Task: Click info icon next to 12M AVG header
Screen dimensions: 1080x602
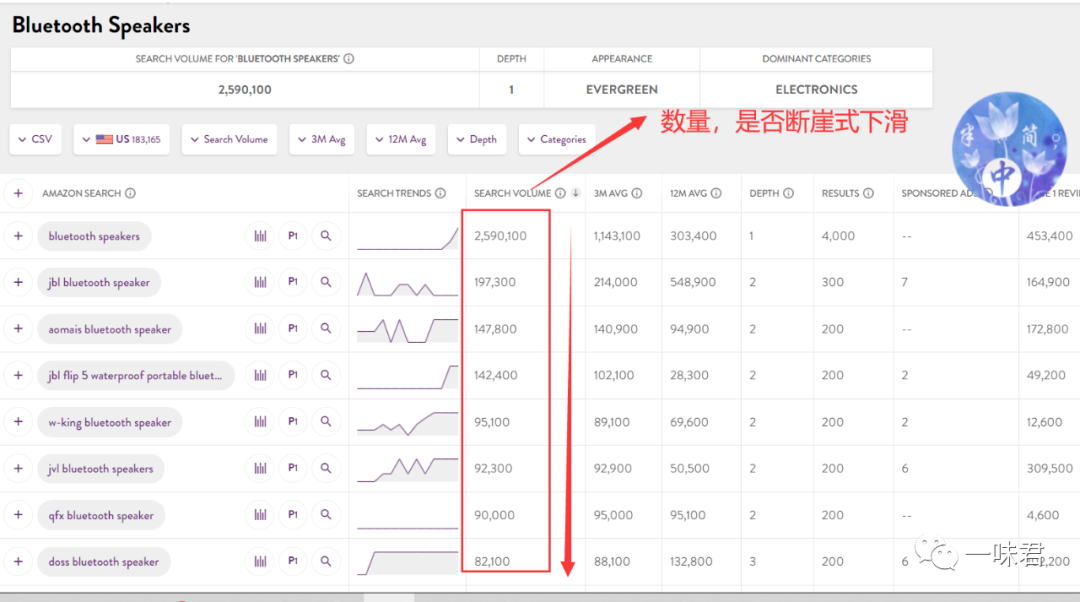Action: click(x=716, y=193)
